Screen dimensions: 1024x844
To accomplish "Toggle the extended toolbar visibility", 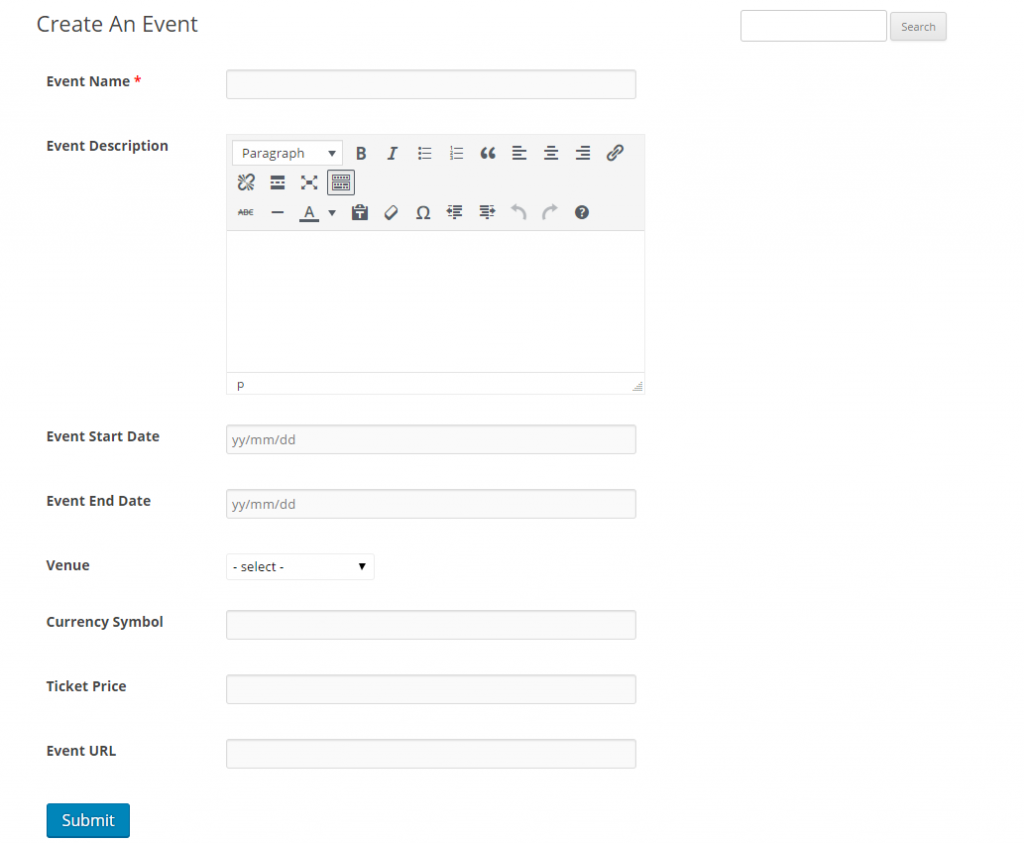I will 340,183.
